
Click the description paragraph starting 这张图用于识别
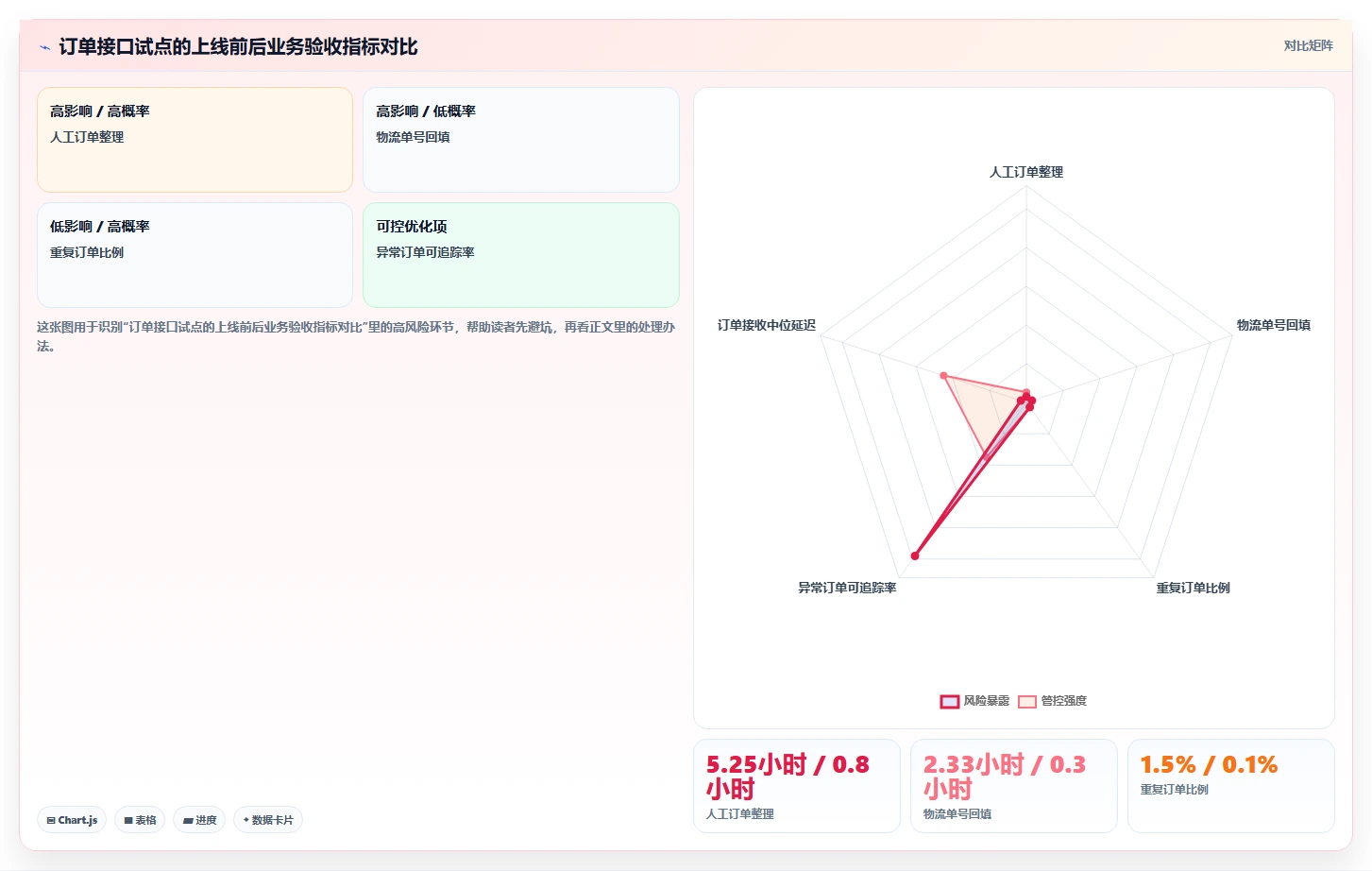(x=358, y=336)
